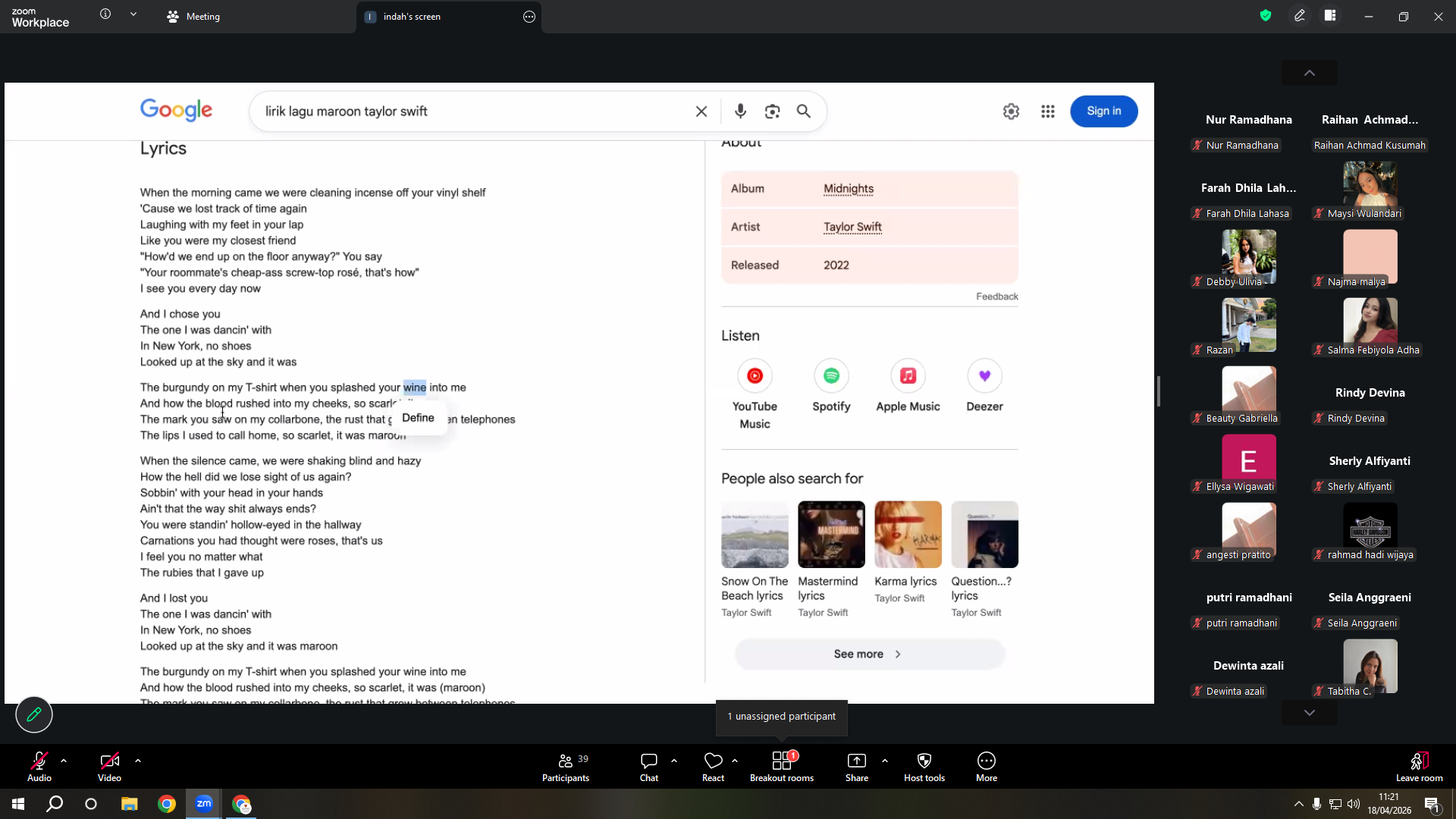
Task: Open More meeting options
Action: click(x=987, y=767)
